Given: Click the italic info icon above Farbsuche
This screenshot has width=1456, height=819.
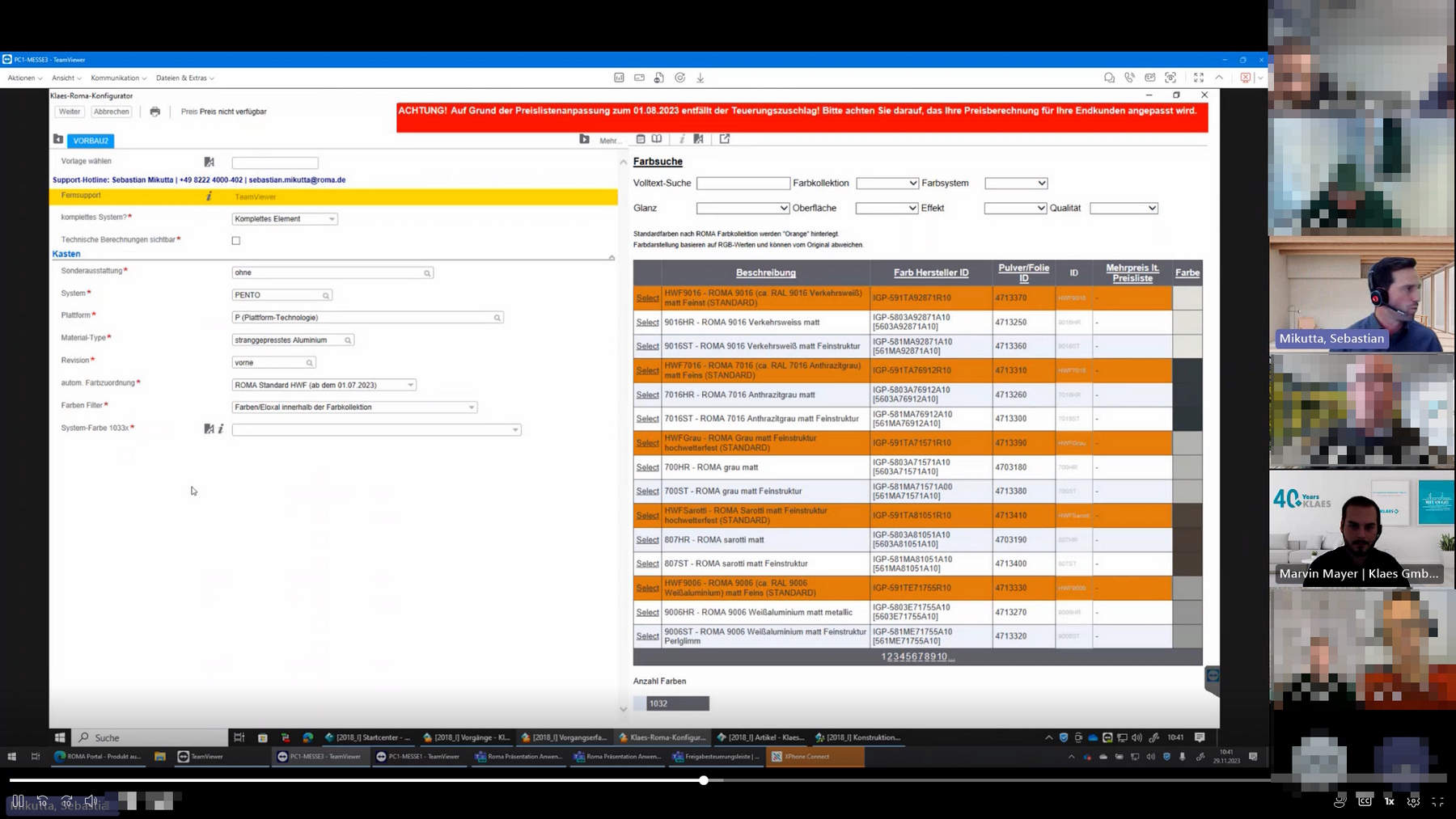Looking at the screenshot, I should click(x=681, y=139).
